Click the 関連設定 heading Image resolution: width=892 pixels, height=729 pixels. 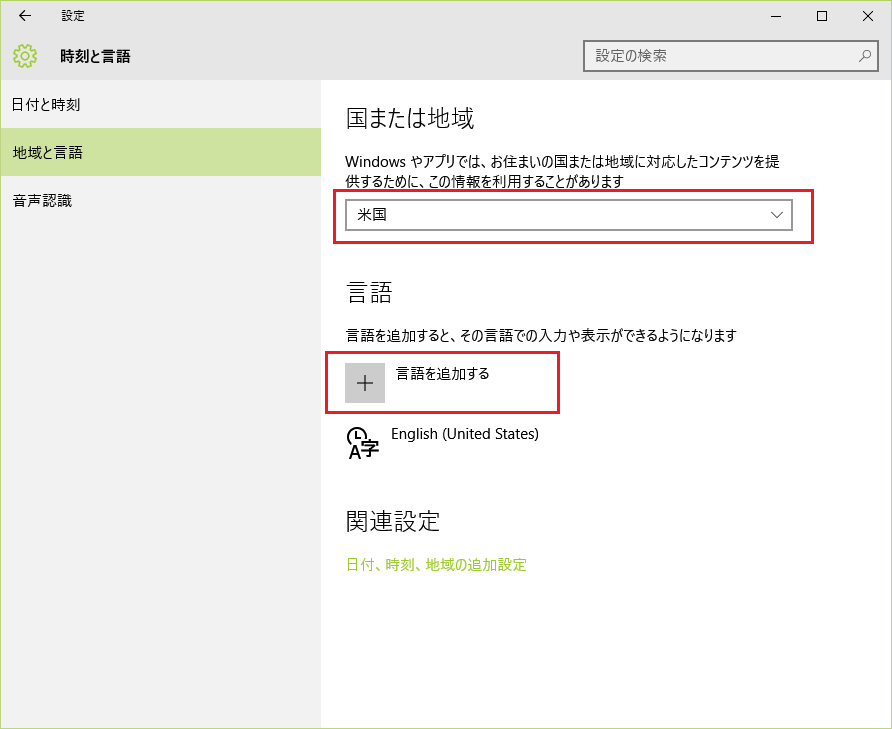(x=393, y=521)
